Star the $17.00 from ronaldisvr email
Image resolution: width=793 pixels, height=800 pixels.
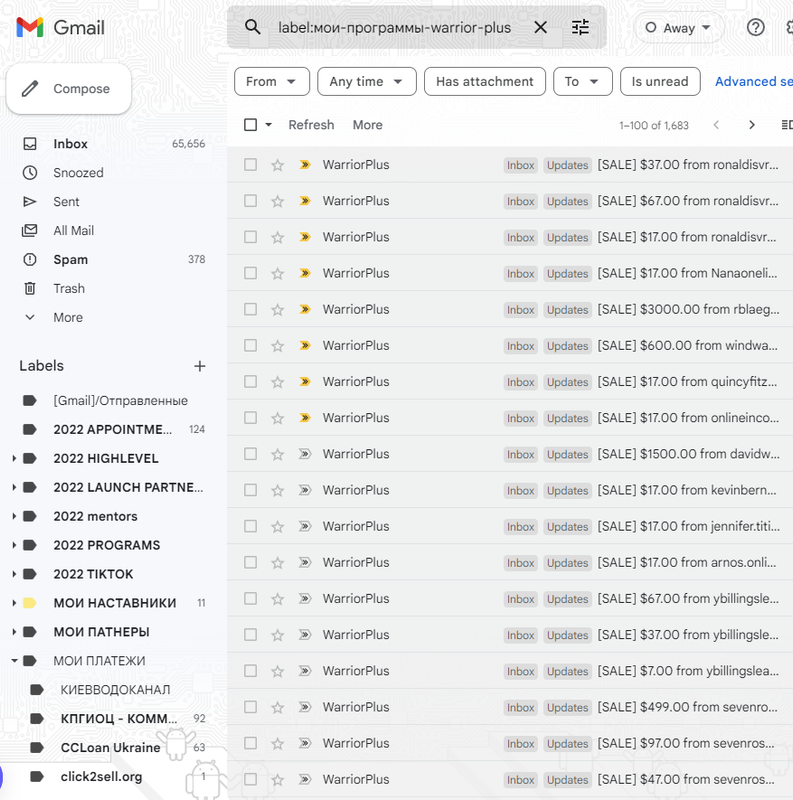coord(277,237)
